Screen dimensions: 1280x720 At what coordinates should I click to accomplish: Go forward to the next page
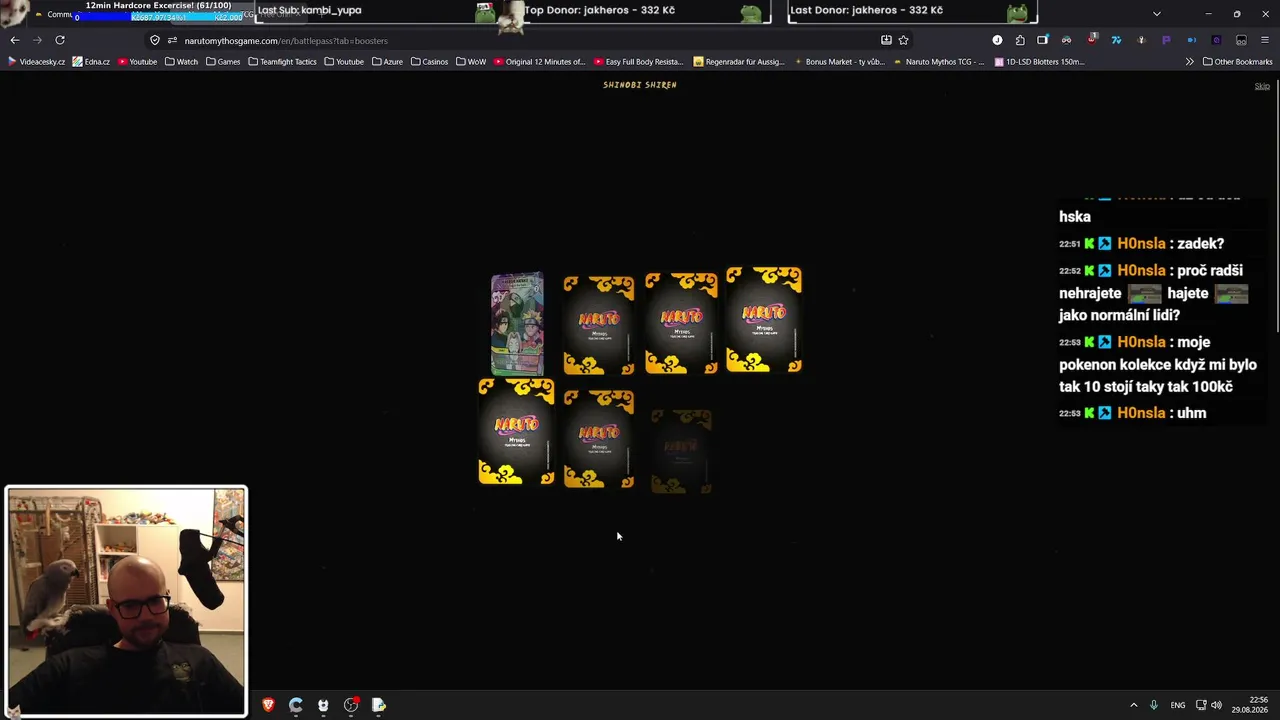pos(37,40)
